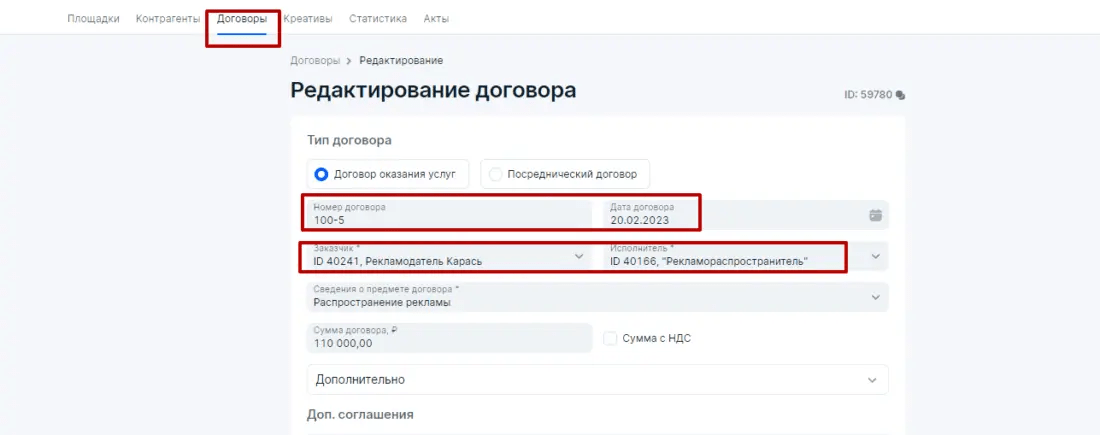Click the Сумма договора input field
Screen dimensions: 1100x435
(x=450, y=337)
